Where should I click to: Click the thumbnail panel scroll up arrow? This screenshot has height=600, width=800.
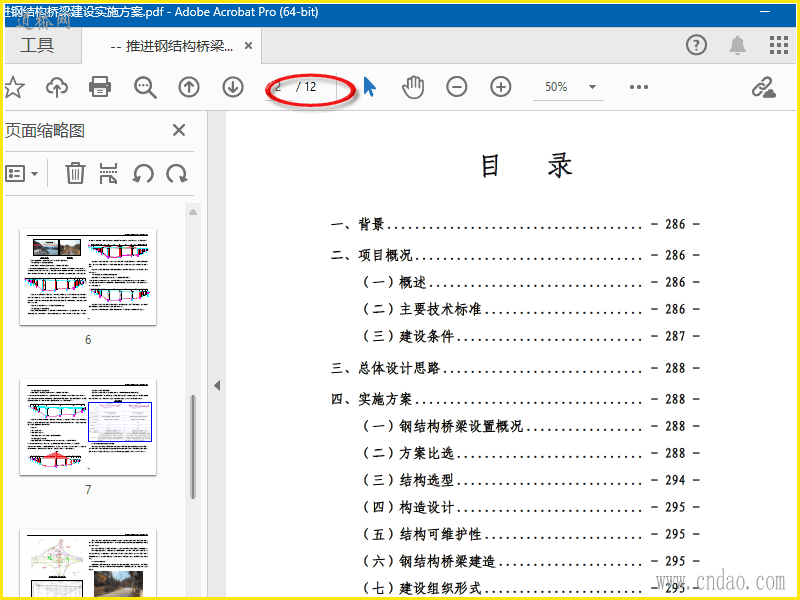pos(193,212)
